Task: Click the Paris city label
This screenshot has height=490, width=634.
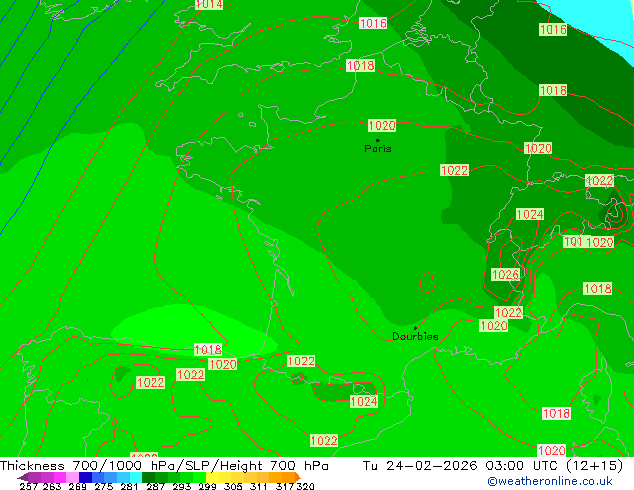Action: click(378, 148)
